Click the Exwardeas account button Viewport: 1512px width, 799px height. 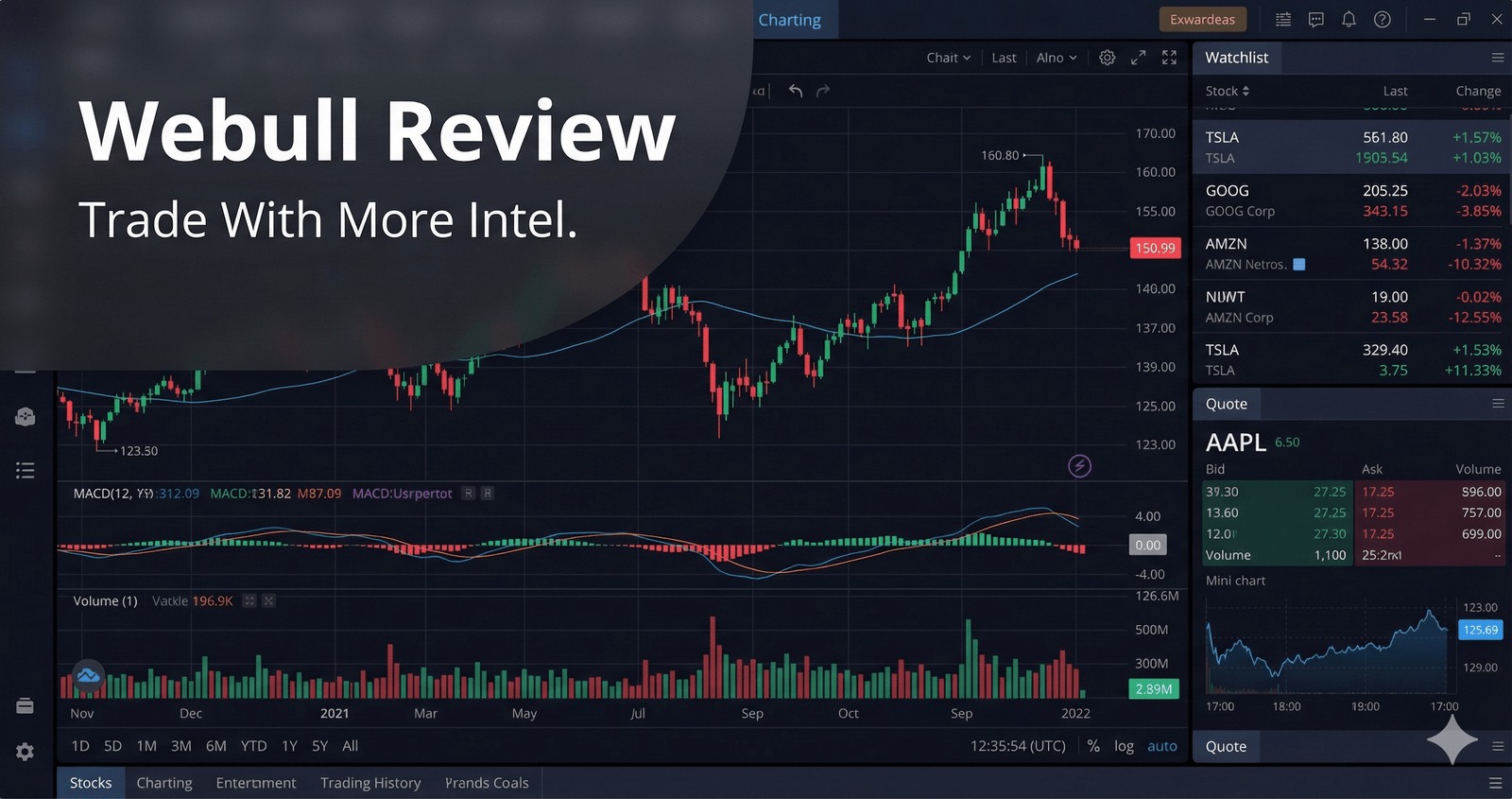[x=1202, y=20]
